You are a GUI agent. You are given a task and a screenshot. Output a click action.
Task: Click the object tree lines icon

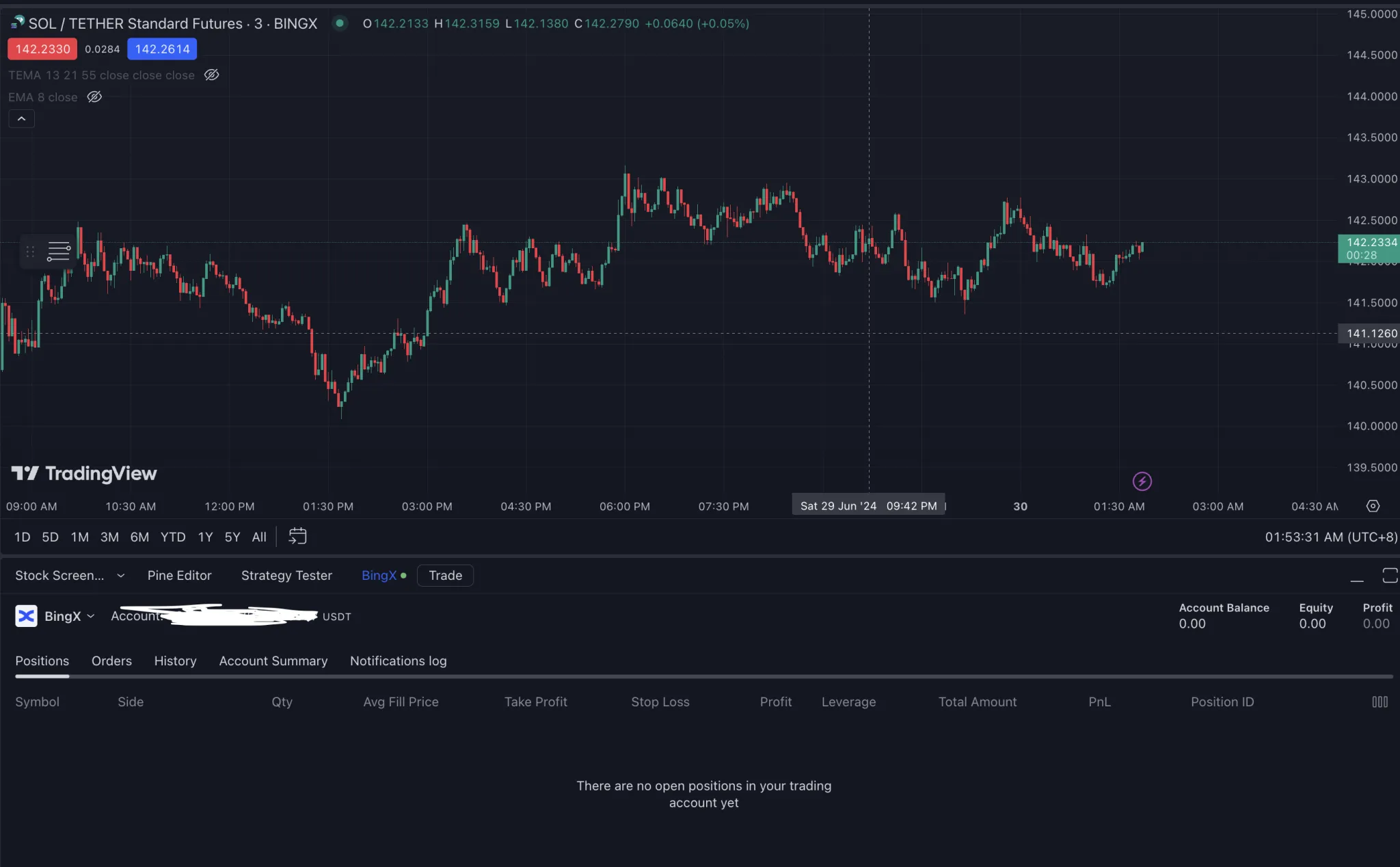coord(59,252)
